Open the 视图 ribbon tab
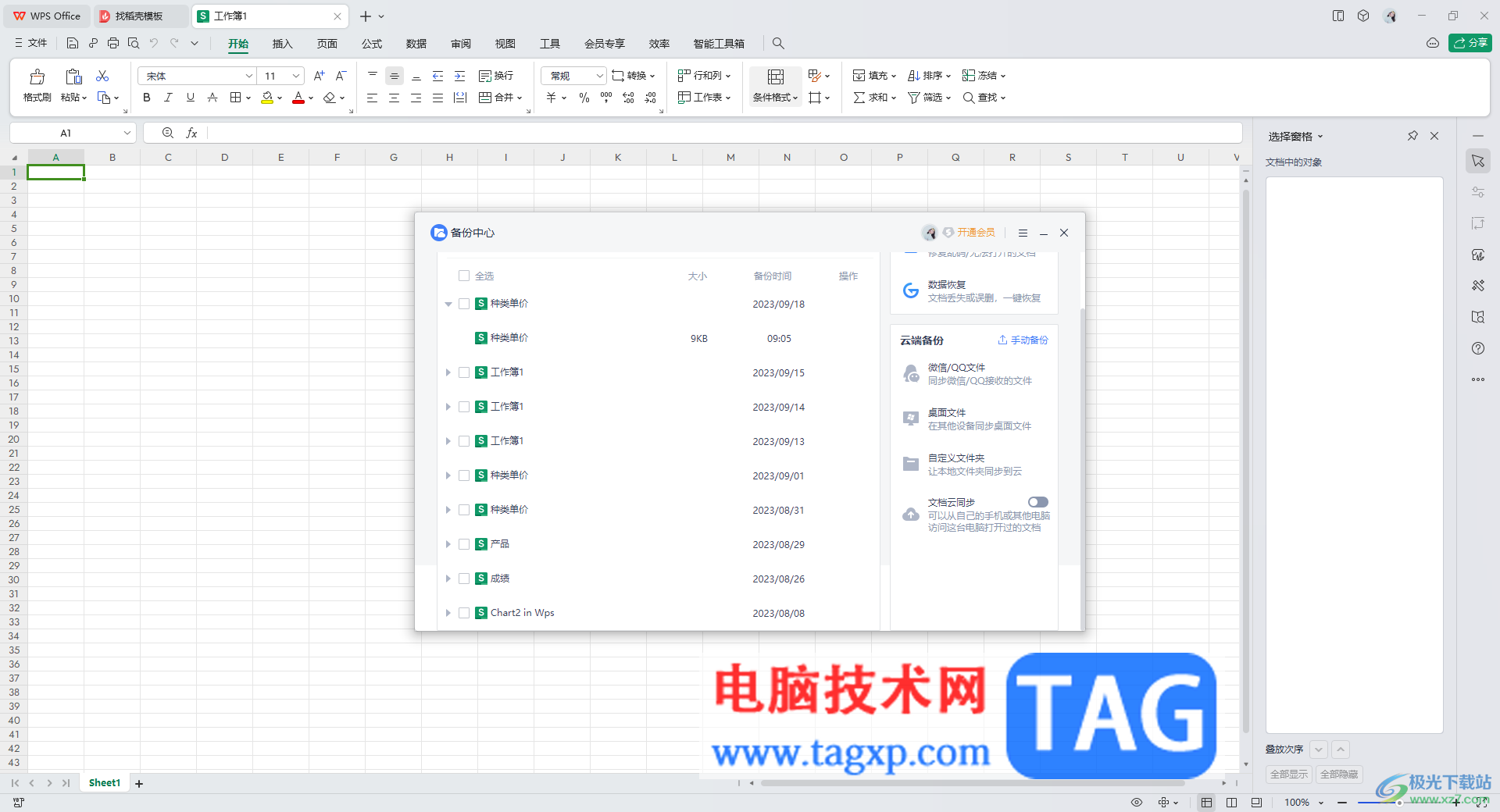 pos(505,44)
